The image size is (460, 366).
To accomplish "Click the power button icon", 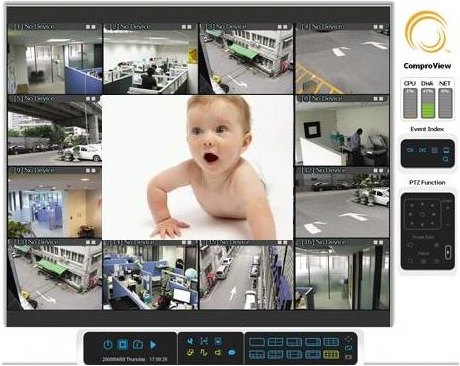I will [107, 344].
